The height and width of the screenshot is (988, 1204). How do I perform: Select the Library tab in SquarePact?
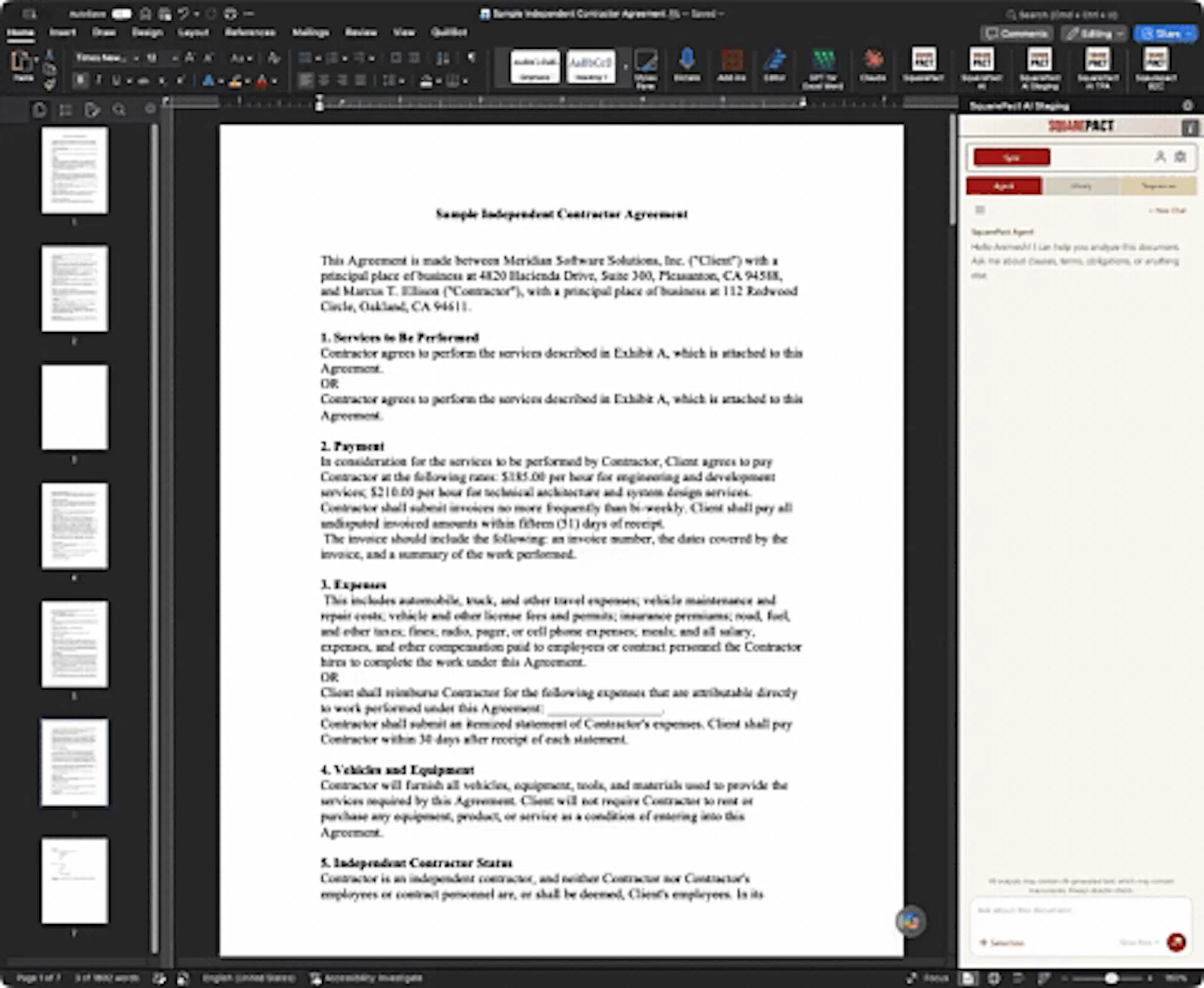click(x=1081, y=186)
